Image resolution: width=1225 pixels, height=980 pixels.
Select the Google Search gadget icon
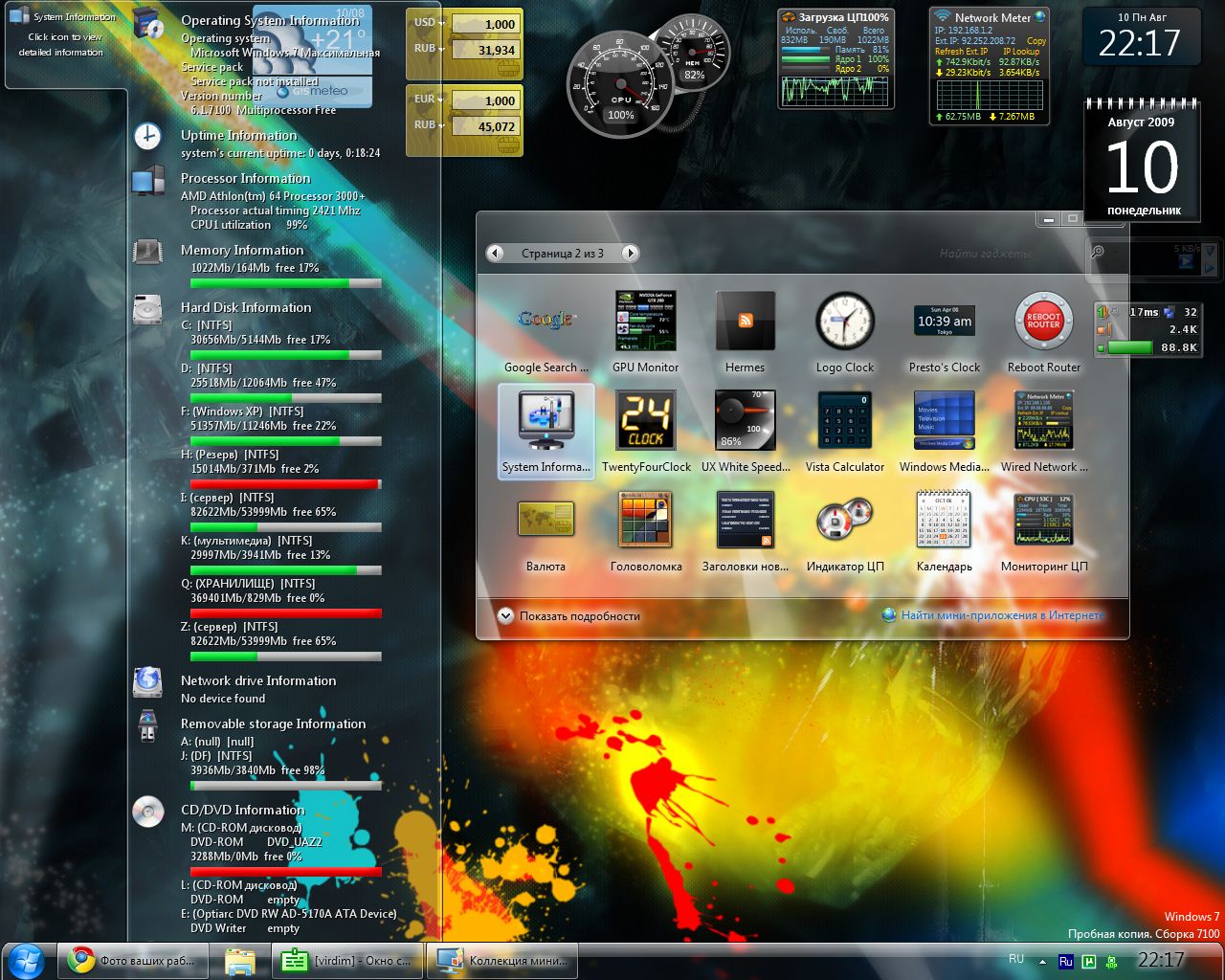(x=546, y=321)
